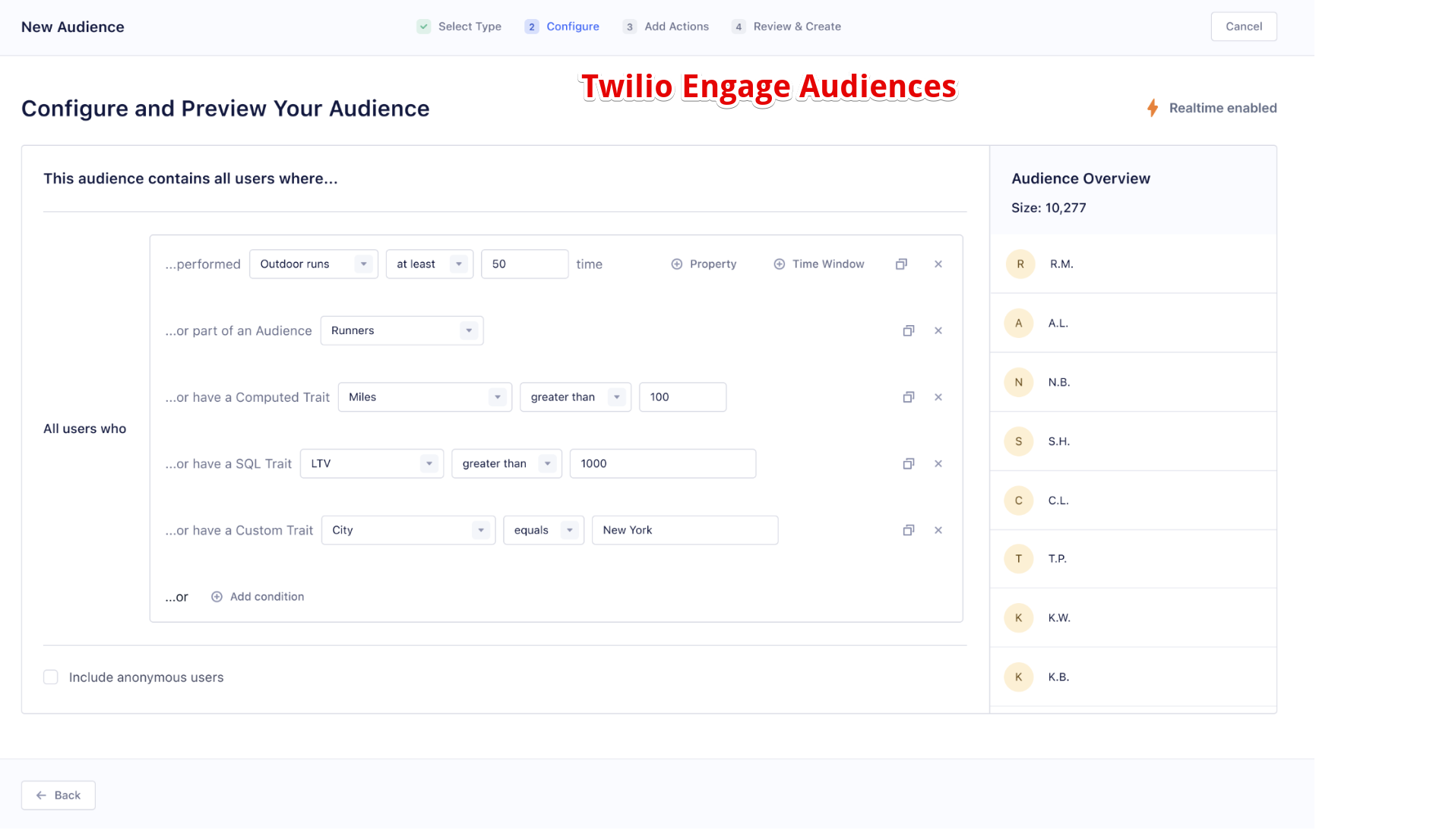Click the T avatar for T.P.
Image resolution: width=1436 pixels, height=840 pixels.
pos(1019,559)
